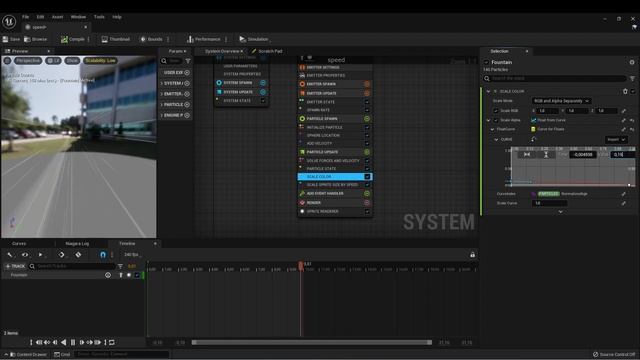Toggle the Scale RGB checkbox
640x360 pixels.
point(496,111)
